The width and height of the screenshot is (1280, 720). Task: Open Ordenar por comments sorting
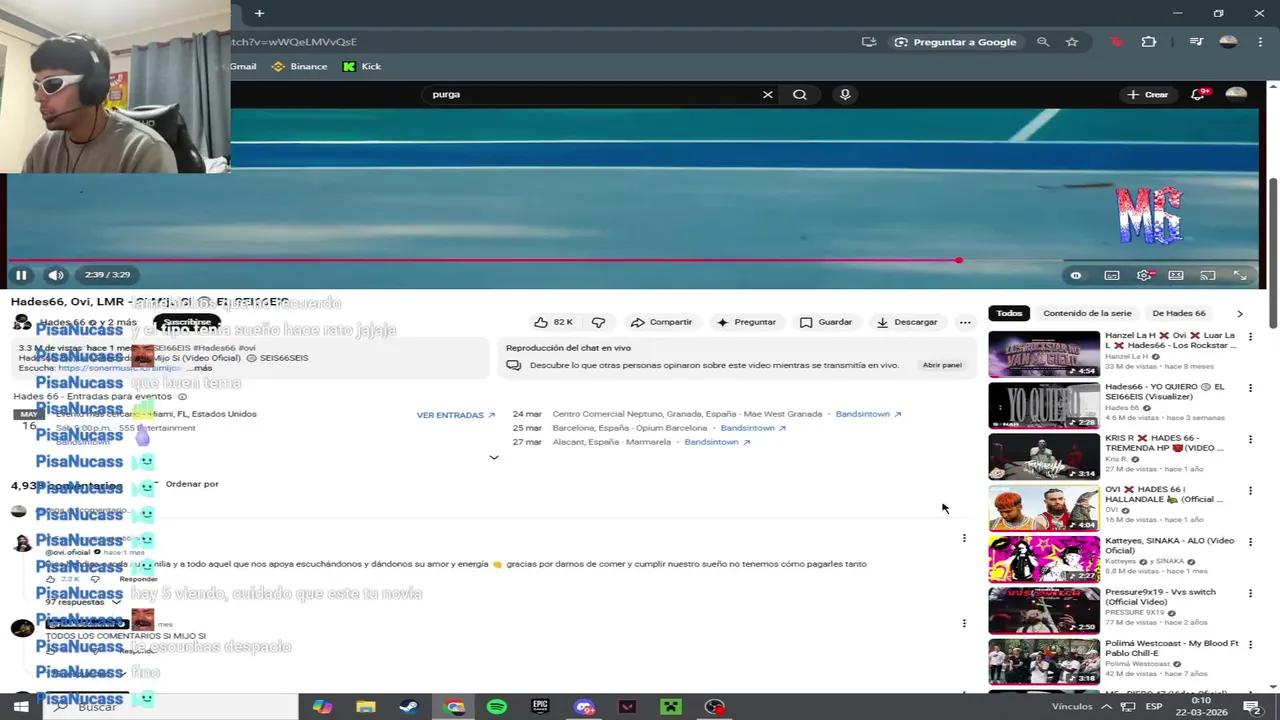[192, 484]
